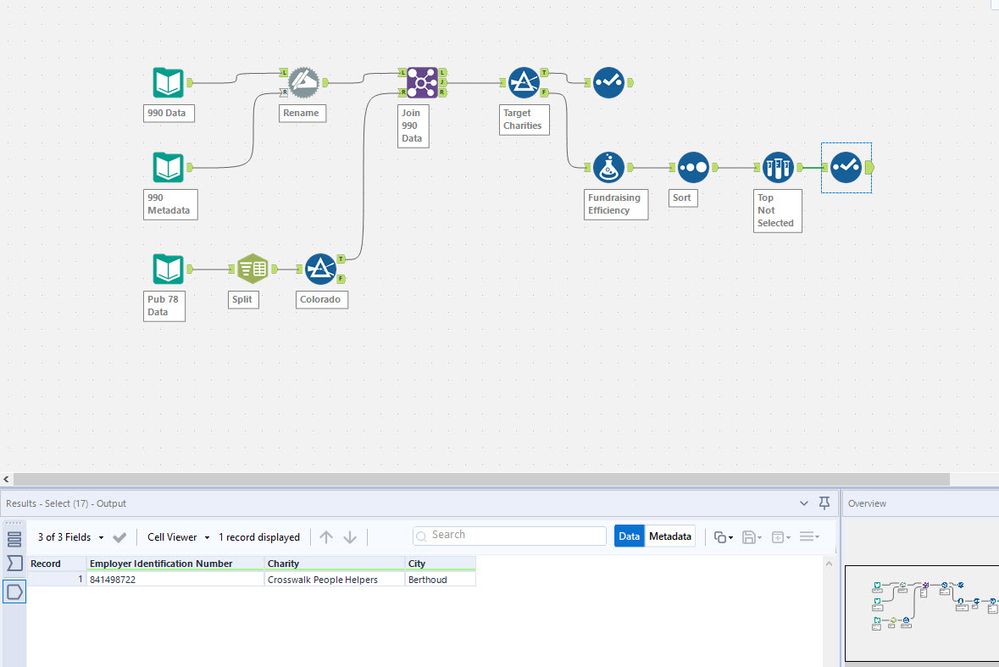Show the input anchor data in Results

[14, 563]
